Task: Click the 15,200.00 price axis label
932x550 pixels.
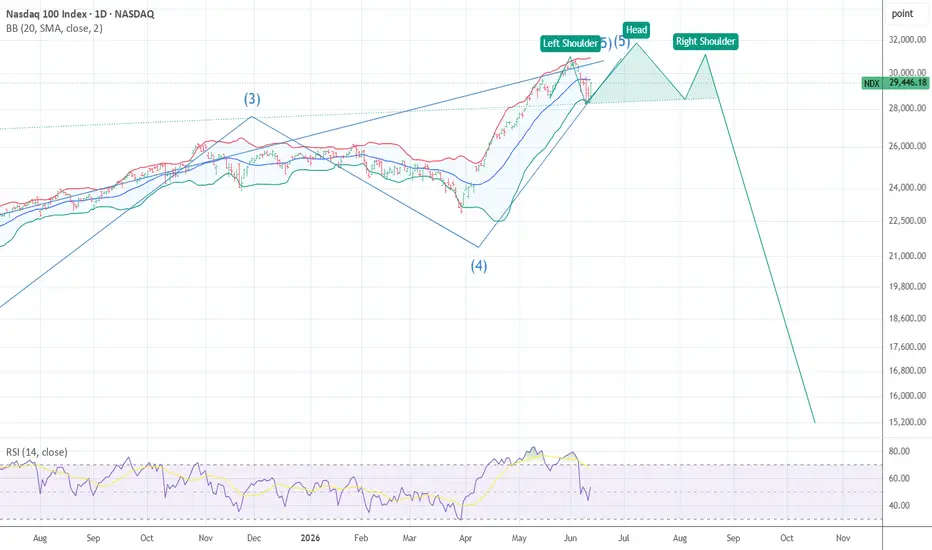Action: coord(907,422)
